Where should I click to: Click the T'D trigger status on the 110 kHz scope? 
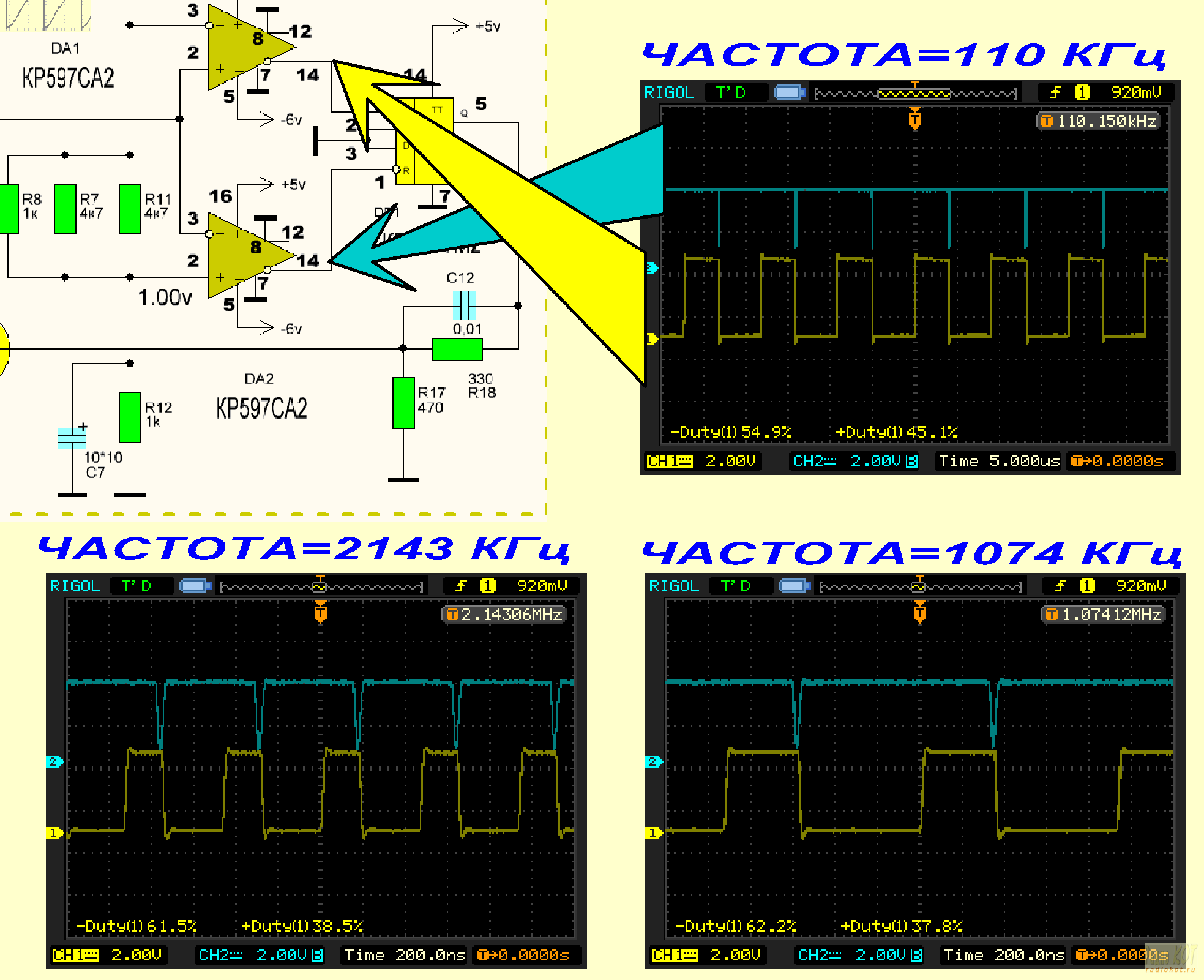(731, 92)
